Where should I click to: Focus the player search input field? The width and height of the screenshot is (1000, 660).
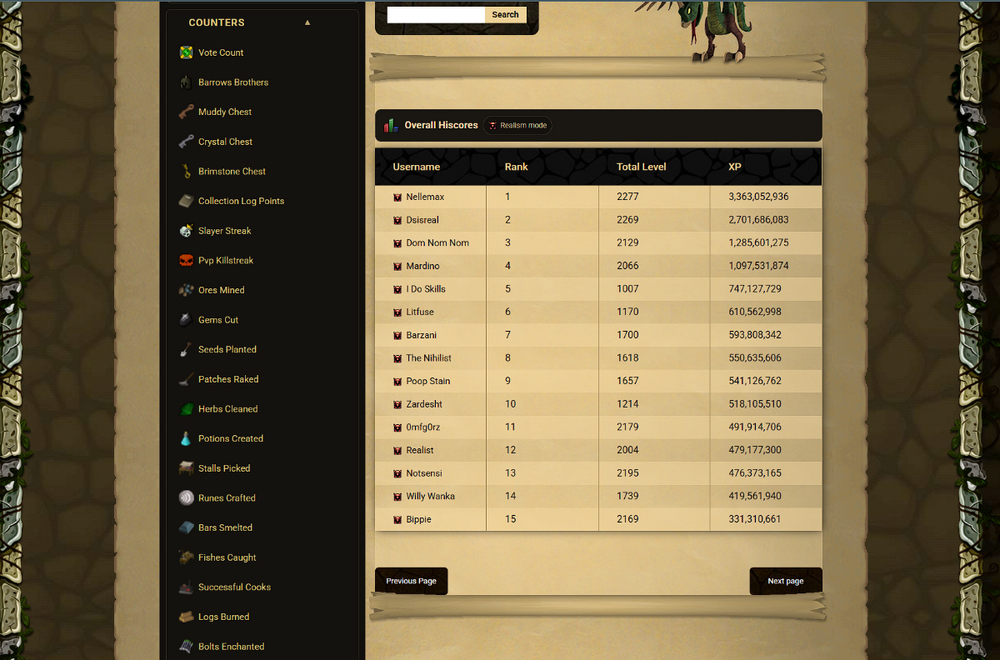click(436, 15)
